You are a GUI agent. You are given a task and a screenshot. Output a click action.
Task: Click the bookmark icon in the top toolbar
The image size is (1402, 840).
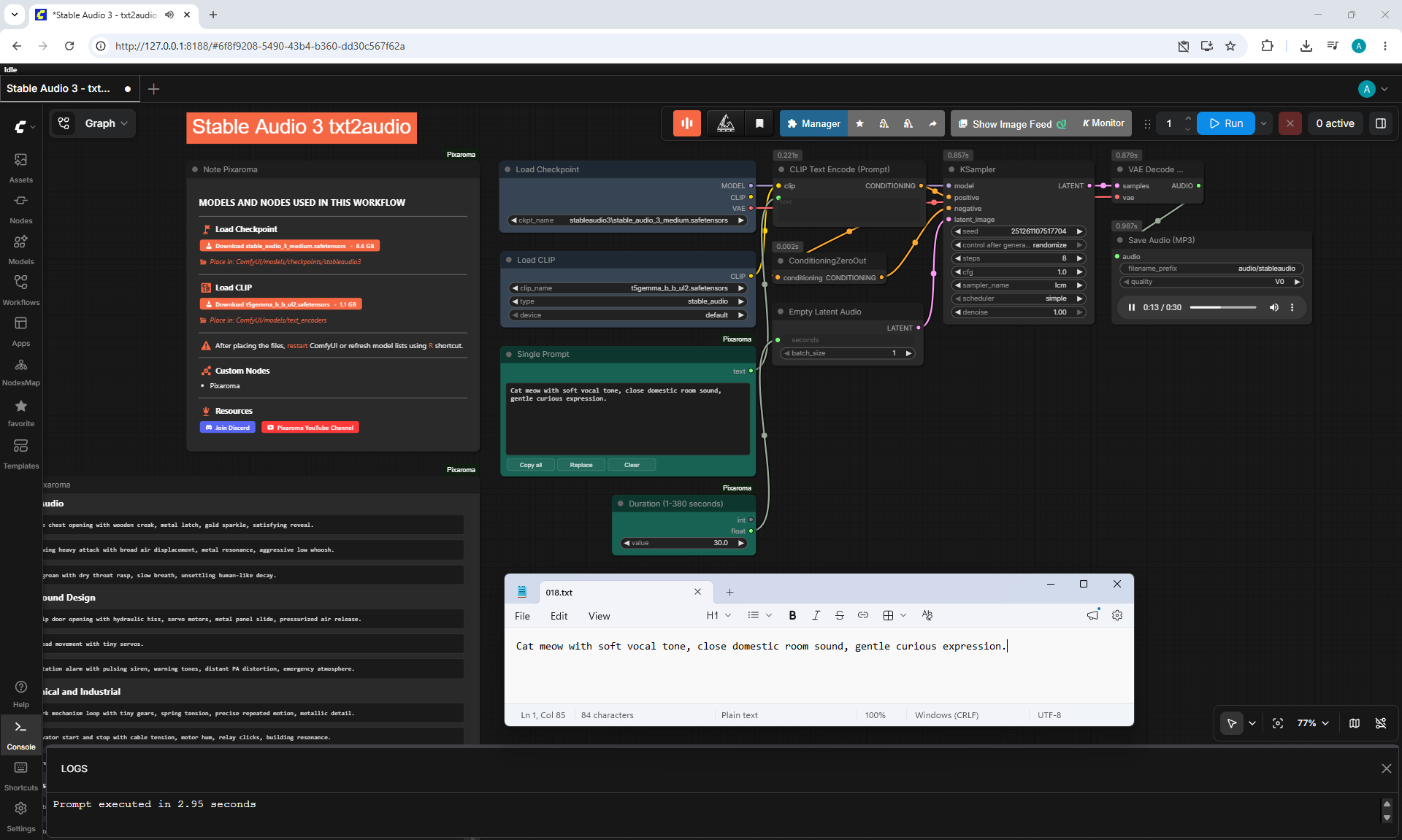pos(759,123)
